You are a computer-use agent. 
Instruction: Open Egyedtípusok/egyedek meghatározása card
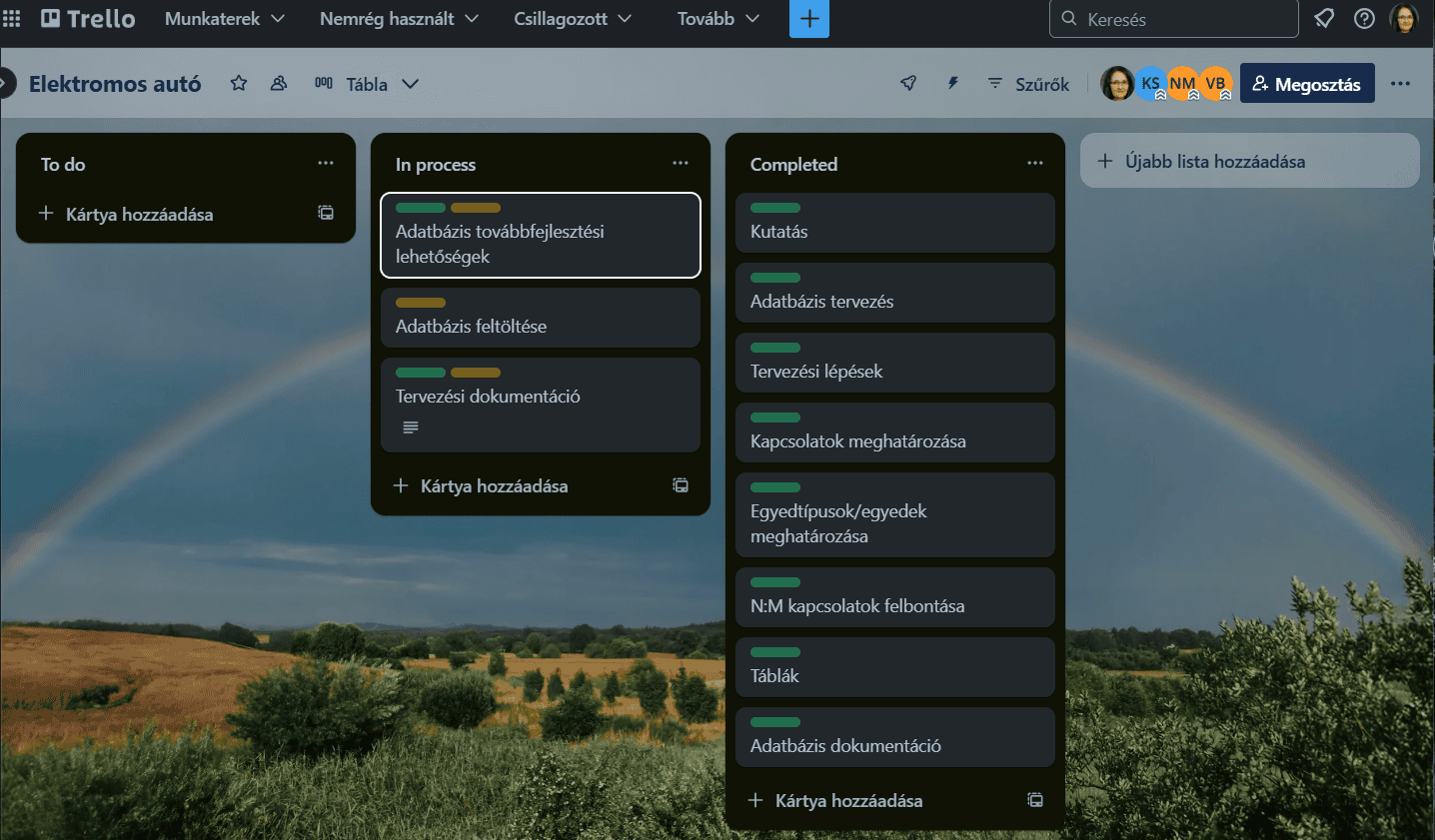895,514
